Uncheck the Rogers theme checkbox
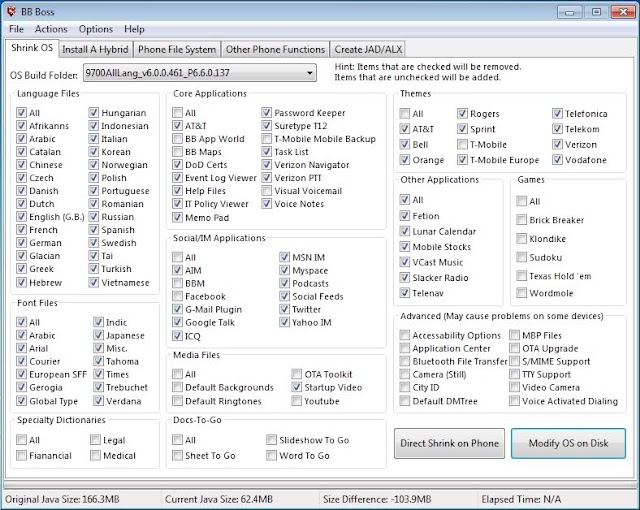Image resolution: width=640 pixels, height=510 pixels. [462, 113]
